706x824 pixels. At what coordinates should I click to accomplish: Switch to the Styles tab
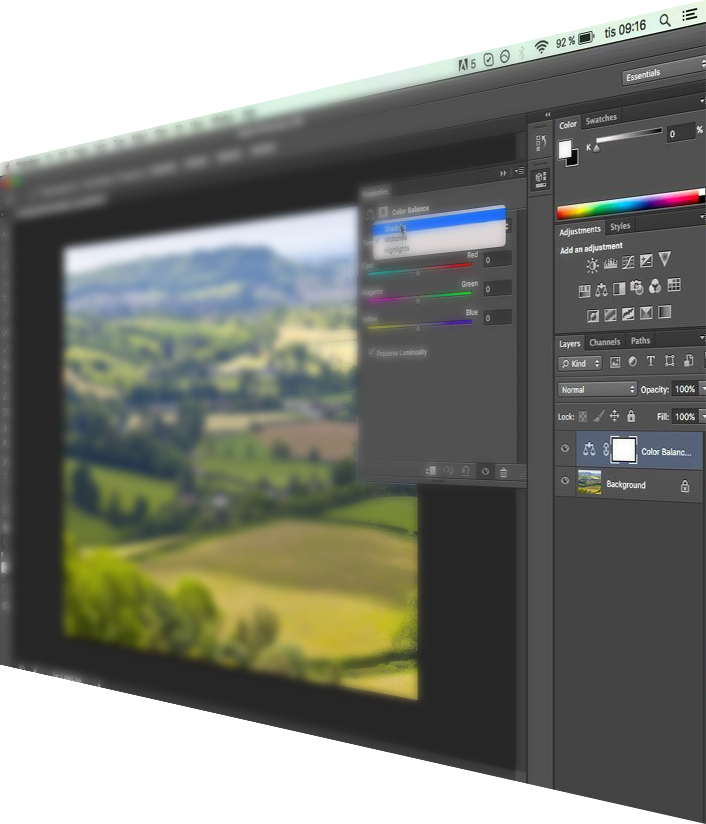620,226
